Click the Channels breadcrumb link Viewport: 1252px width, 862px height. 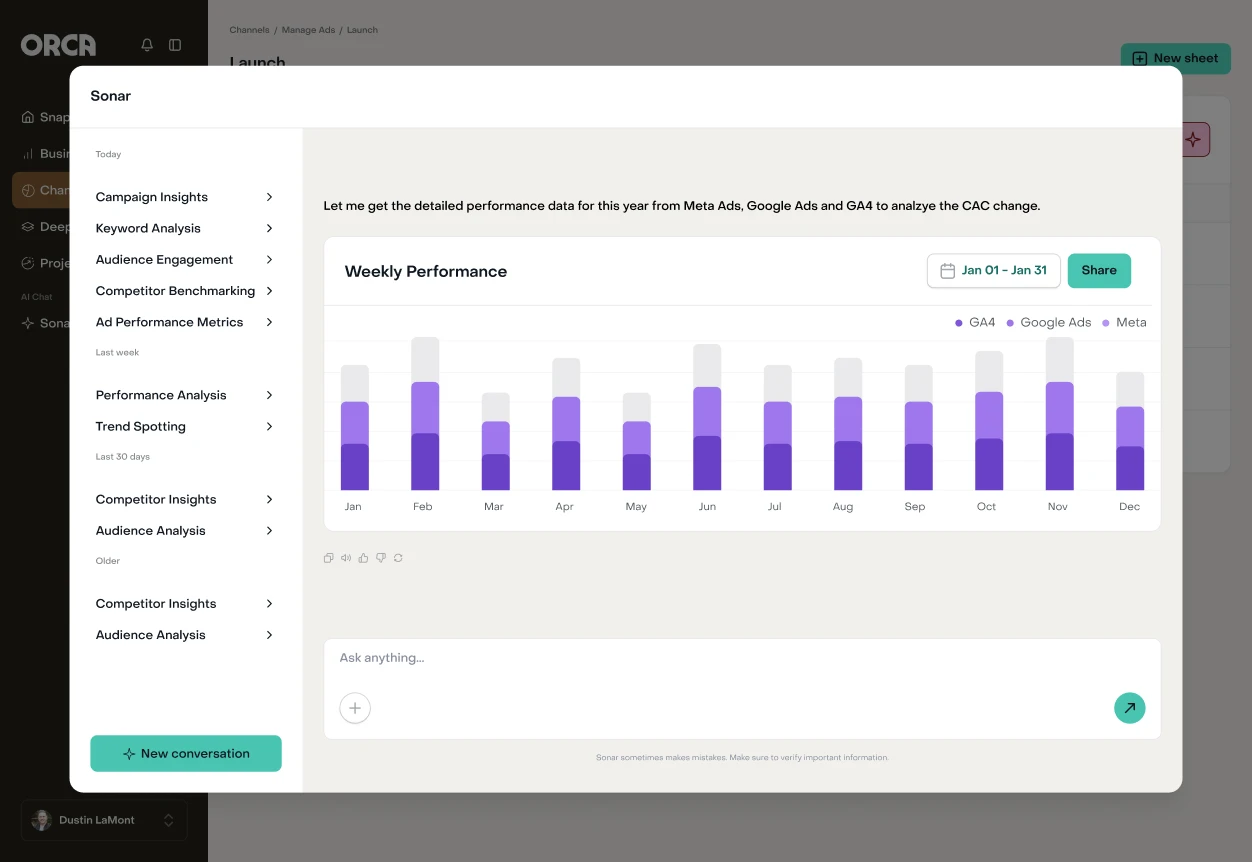(249, 30)
